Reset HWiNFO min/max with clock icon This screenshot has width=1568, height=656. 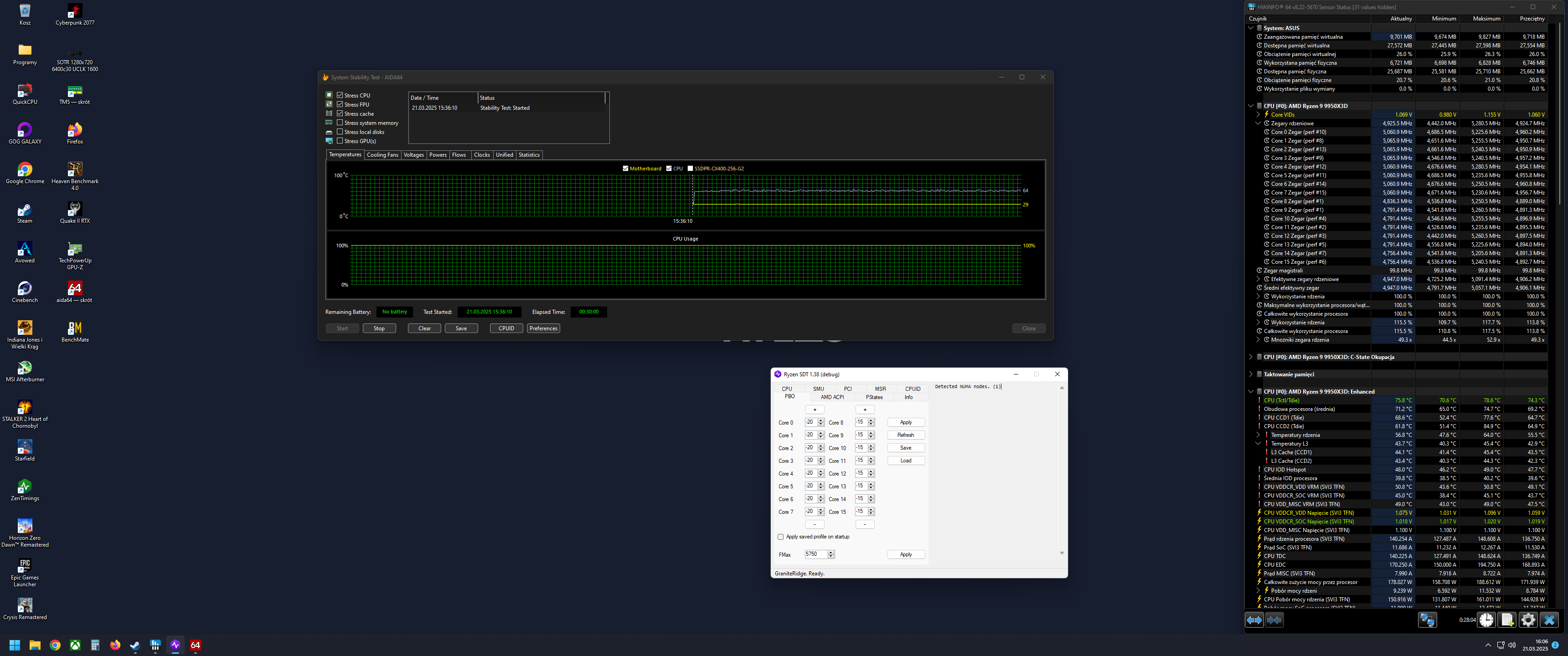1486,620
